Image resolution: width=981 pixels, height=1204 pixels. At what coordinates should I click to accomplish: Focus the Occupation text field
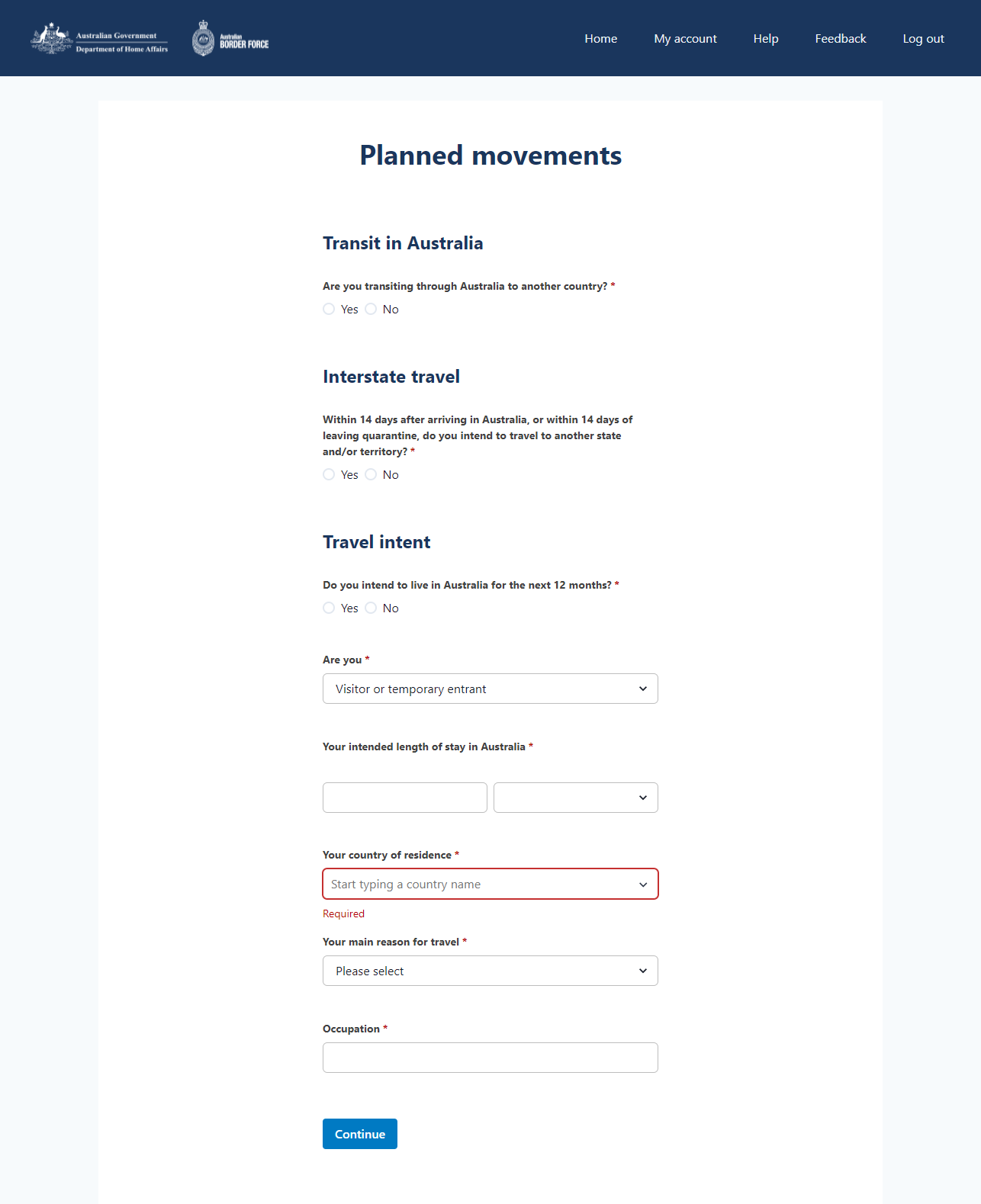[490, 1058]
